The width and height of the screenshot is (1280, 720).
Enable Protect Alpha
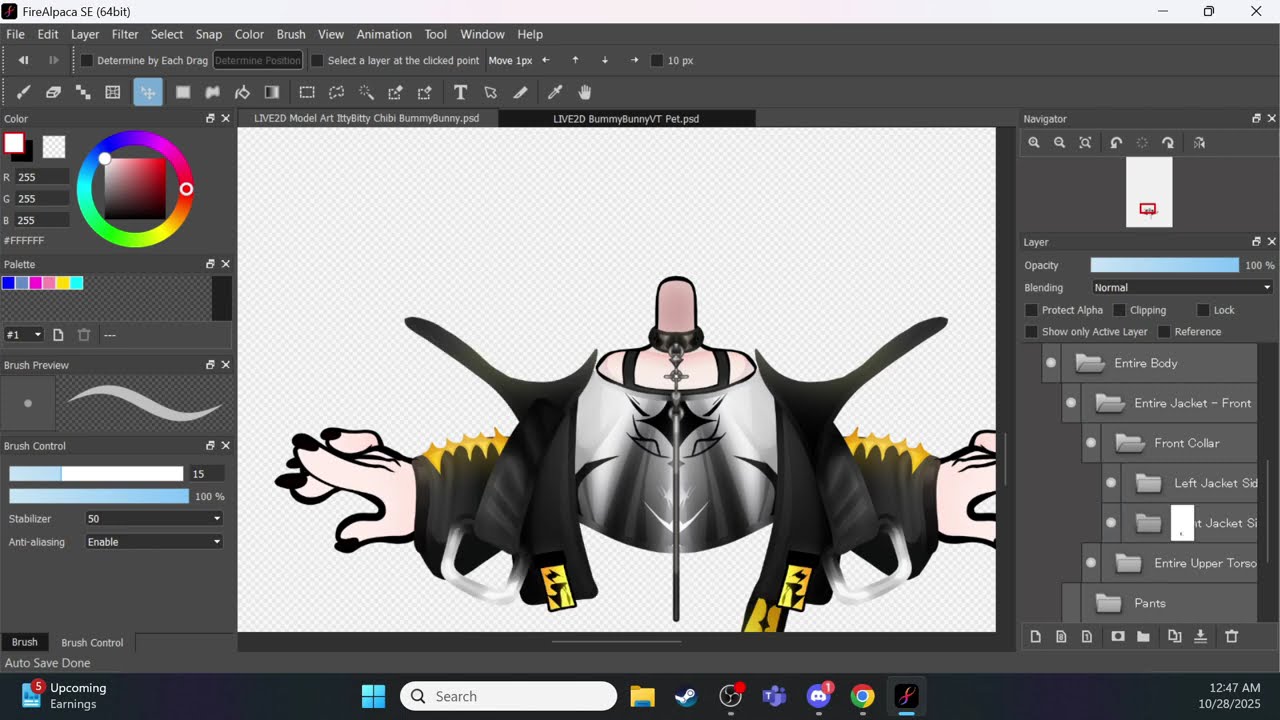pos(1031,310)
